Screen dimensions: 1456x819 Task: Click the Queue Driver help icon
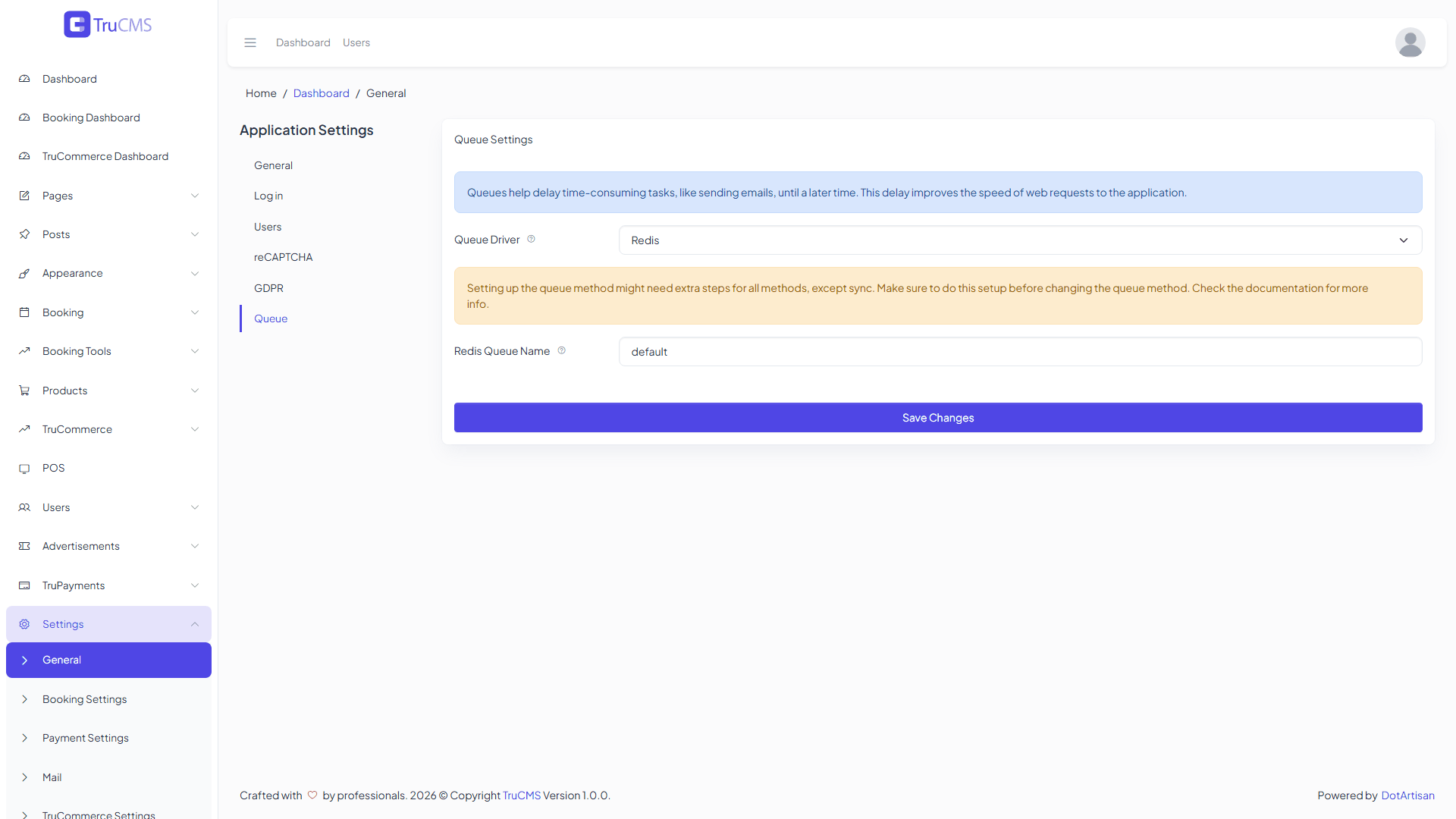[531, 239]
